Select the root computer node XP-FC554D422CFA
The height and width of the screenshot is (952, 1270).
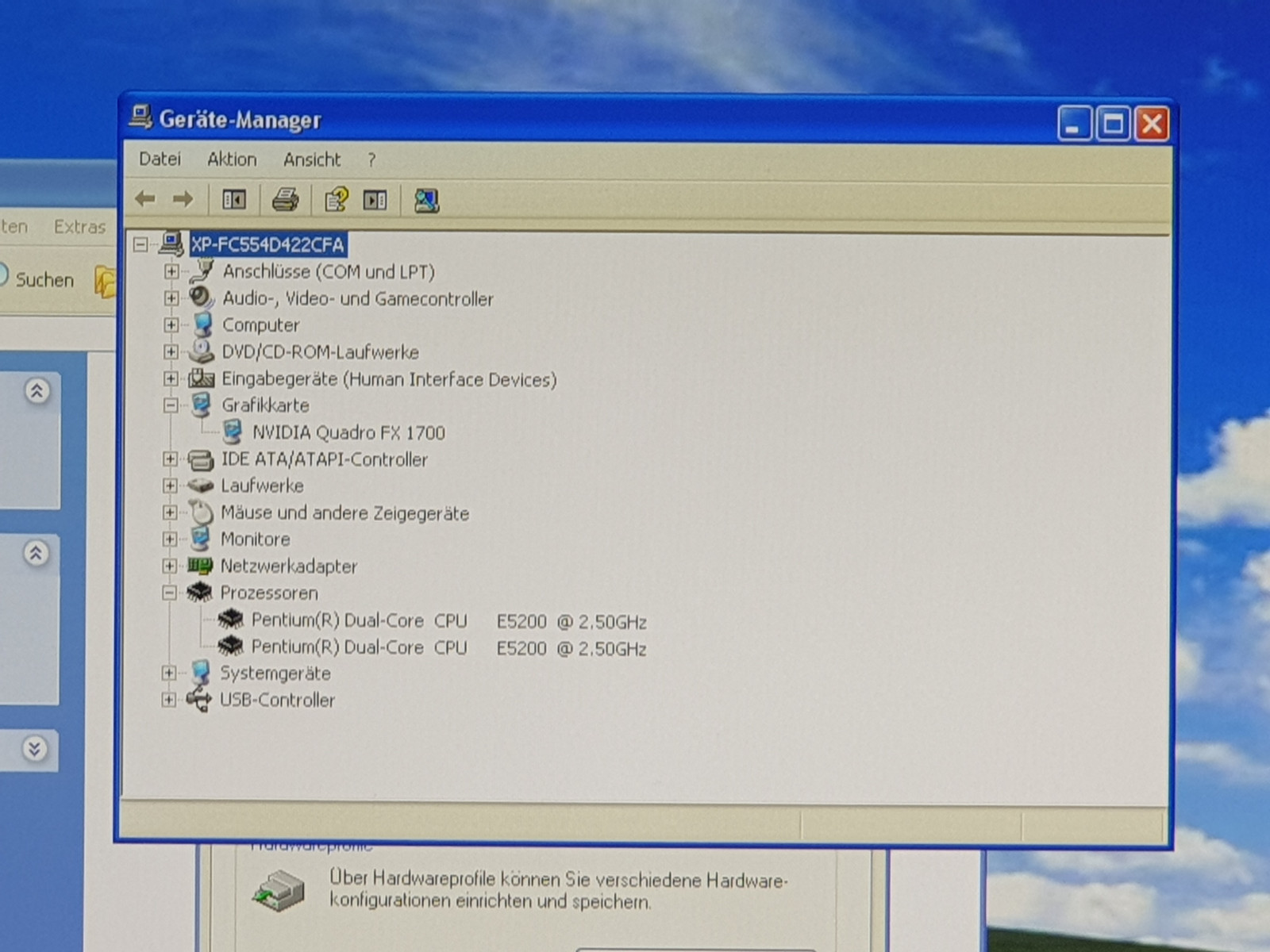click(x=267, y=244)
